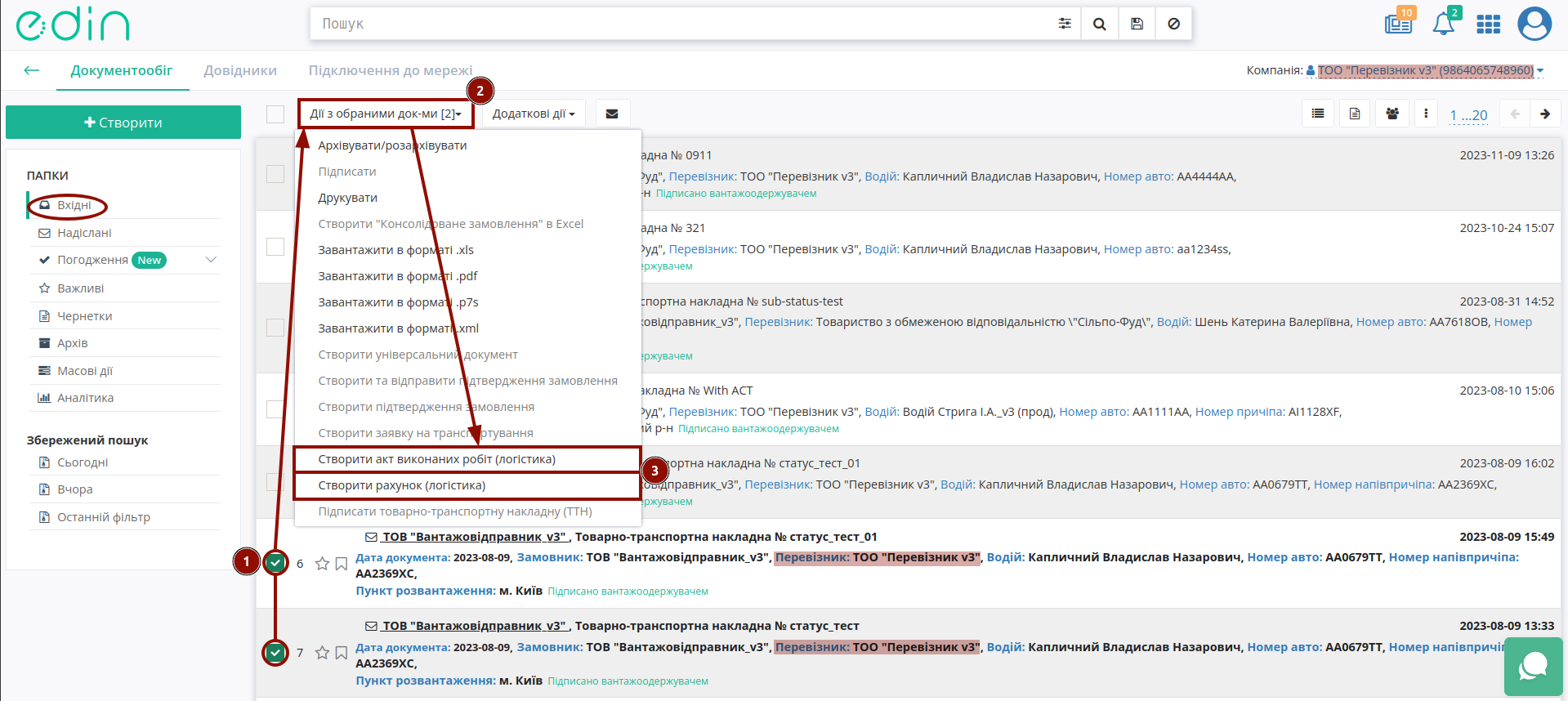Tick the select-all documents checkbox
Screen dimensions: 1568x701
pos(275,114)
